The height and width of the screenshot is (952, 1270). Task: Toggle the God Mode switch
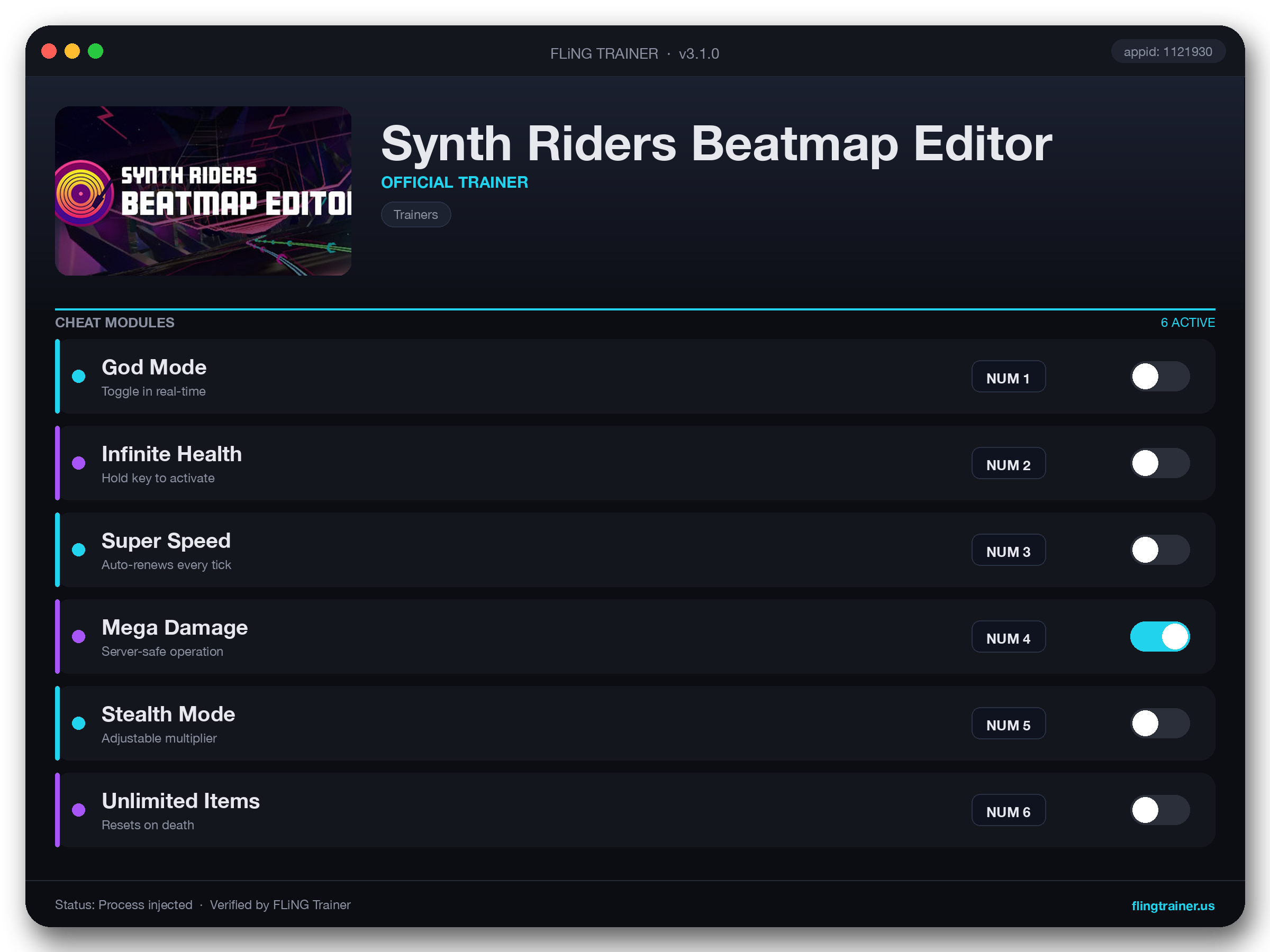(x=1160, y=377)
